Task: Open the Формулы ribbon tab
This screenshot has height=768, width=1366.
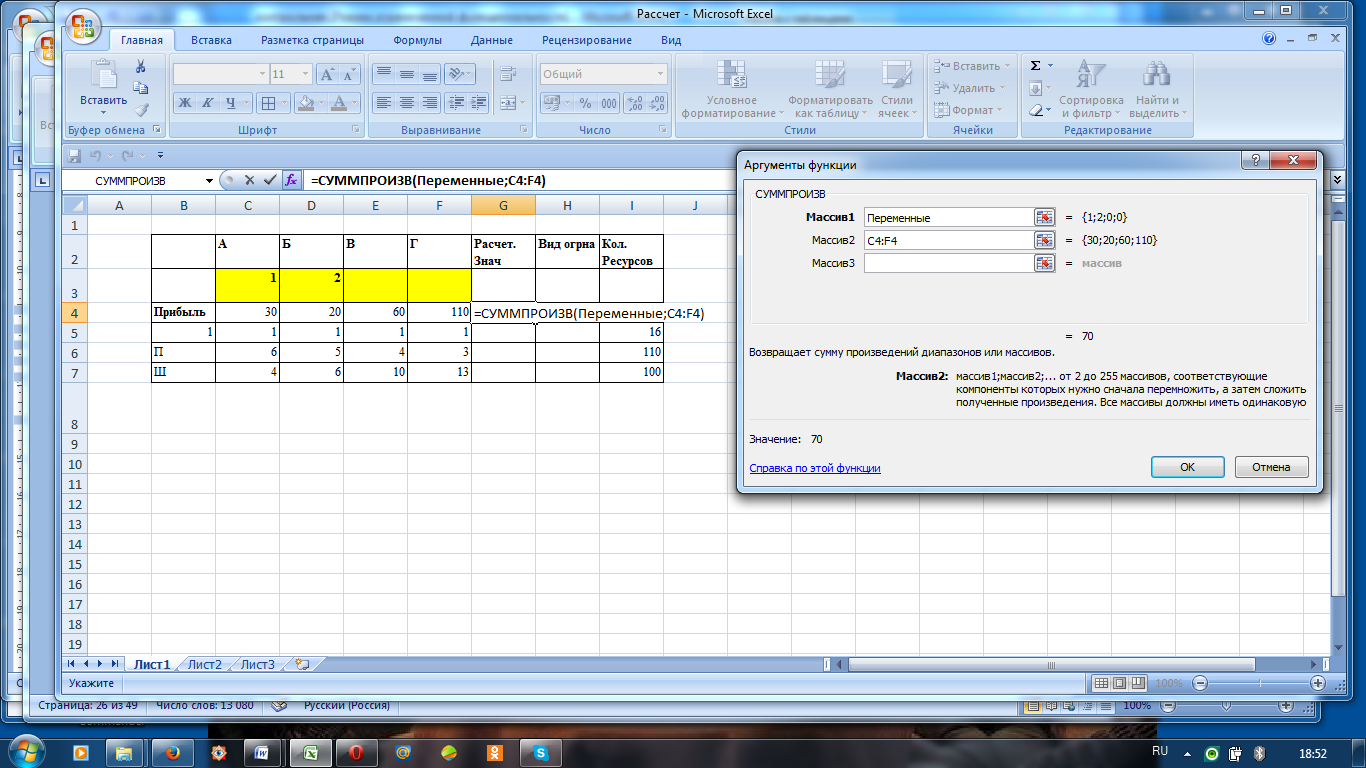Action: pos(417,40)
